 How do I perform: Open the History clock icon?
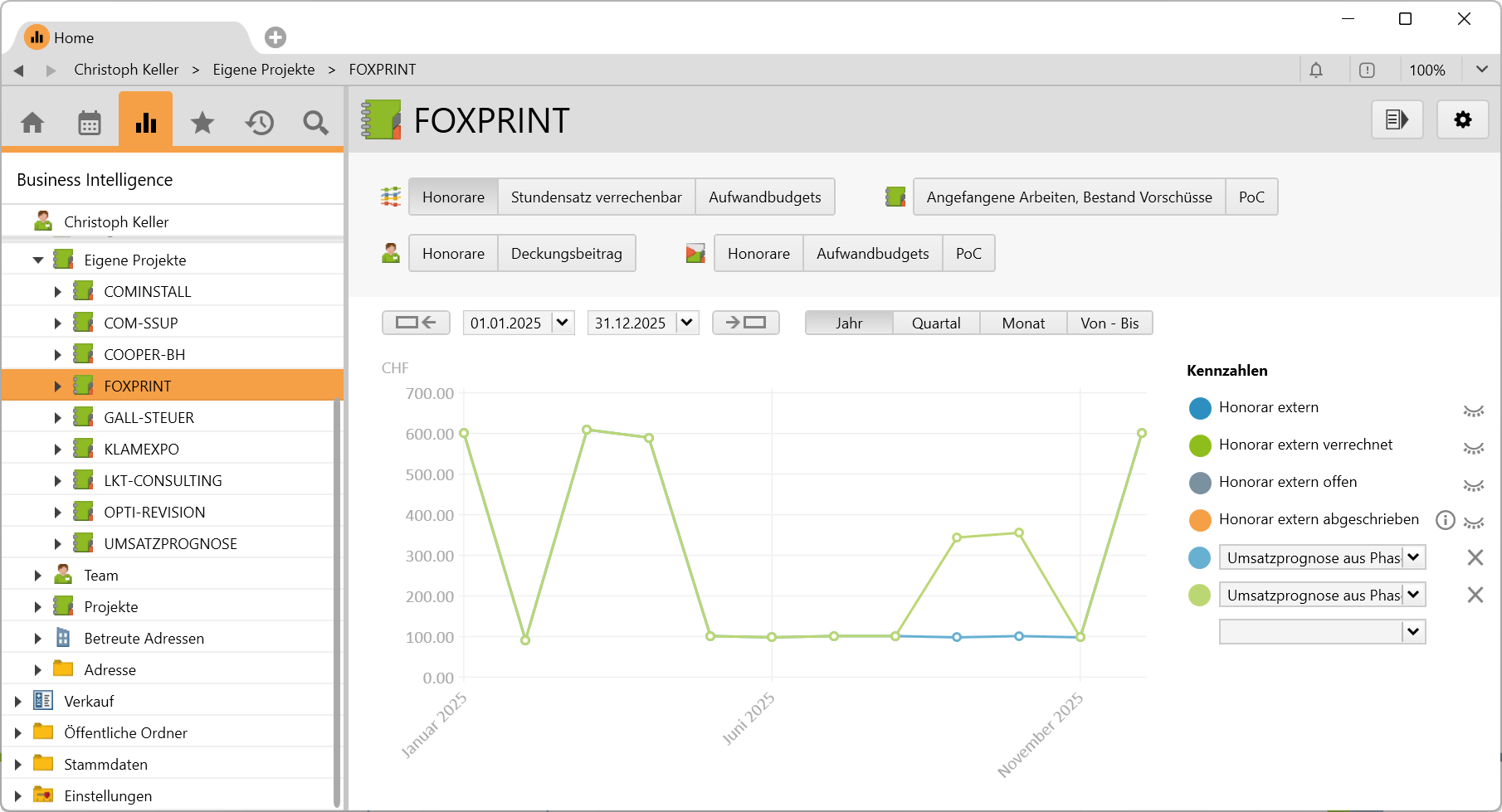pyautogui.click(x=260, y=123)
